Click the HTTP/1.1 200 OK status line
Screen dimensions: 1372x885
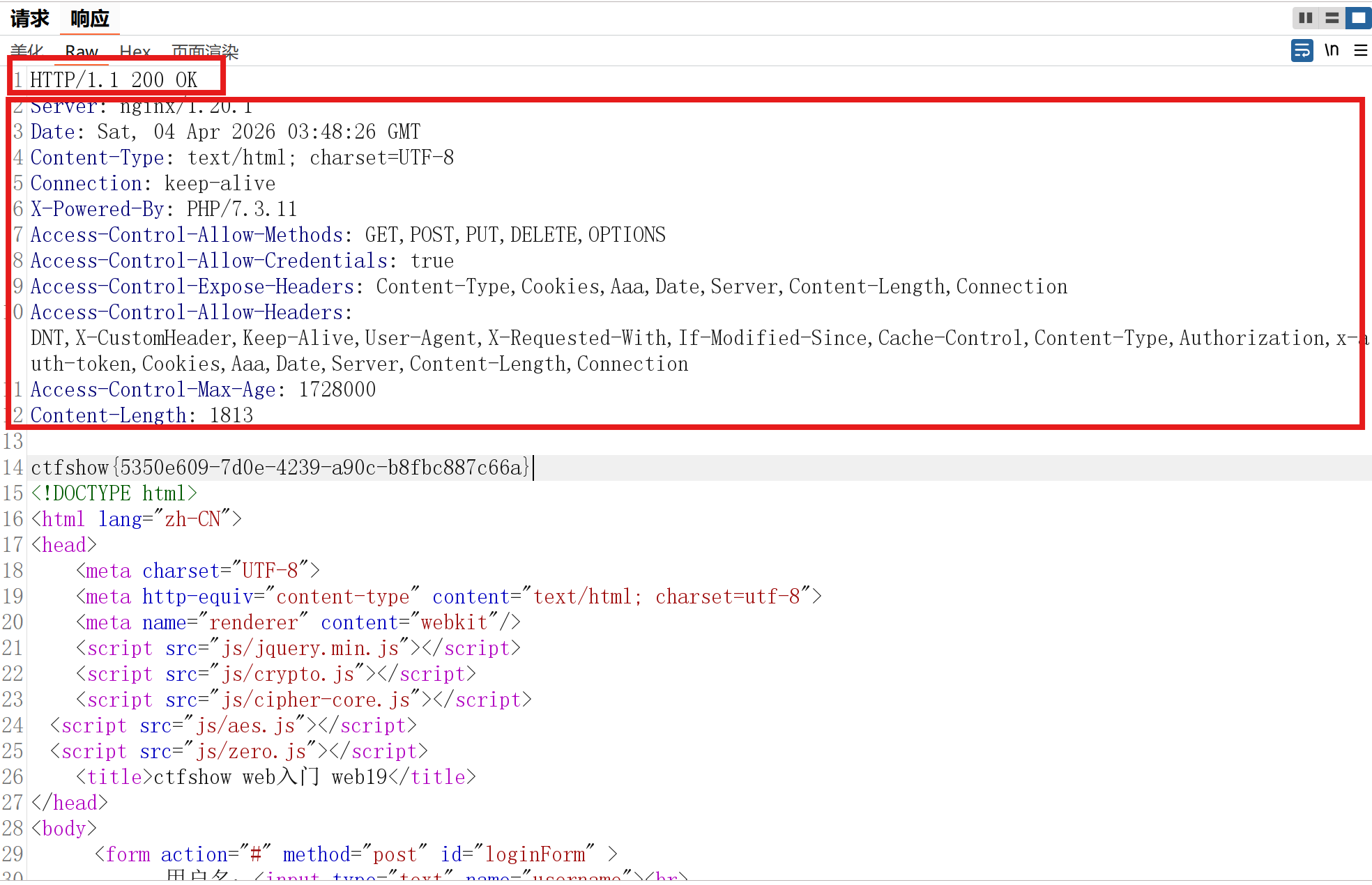114,80
